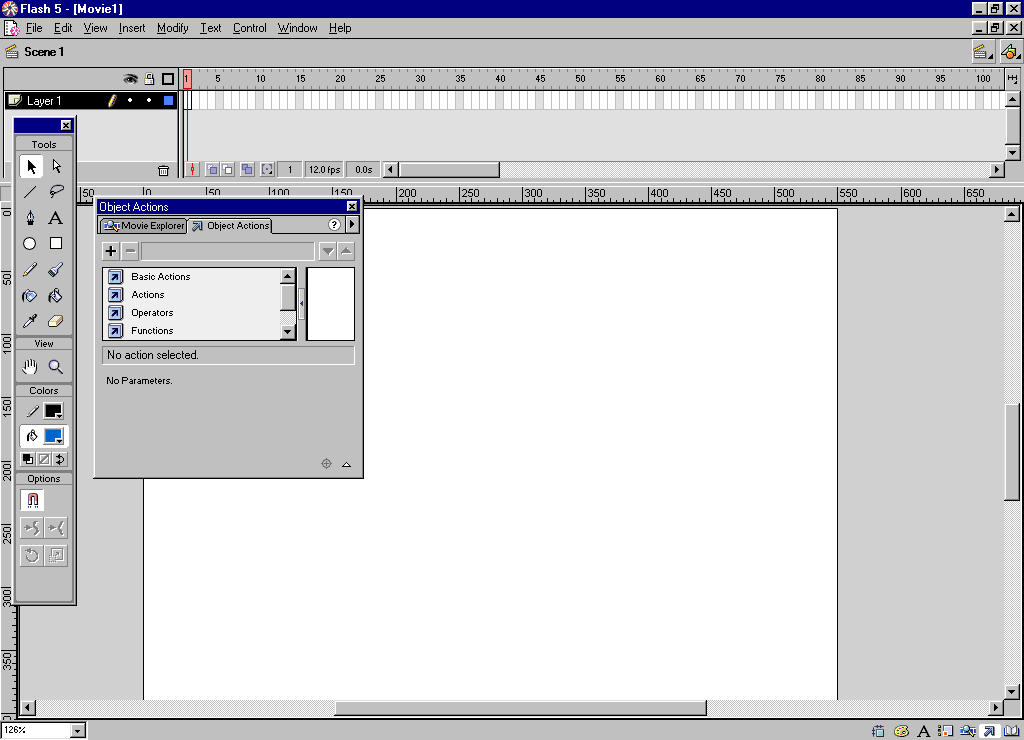Screen dimensions: 1024x740
Task: Toggle Edit Multiple Frames button
Action: [x=247, y=170]
